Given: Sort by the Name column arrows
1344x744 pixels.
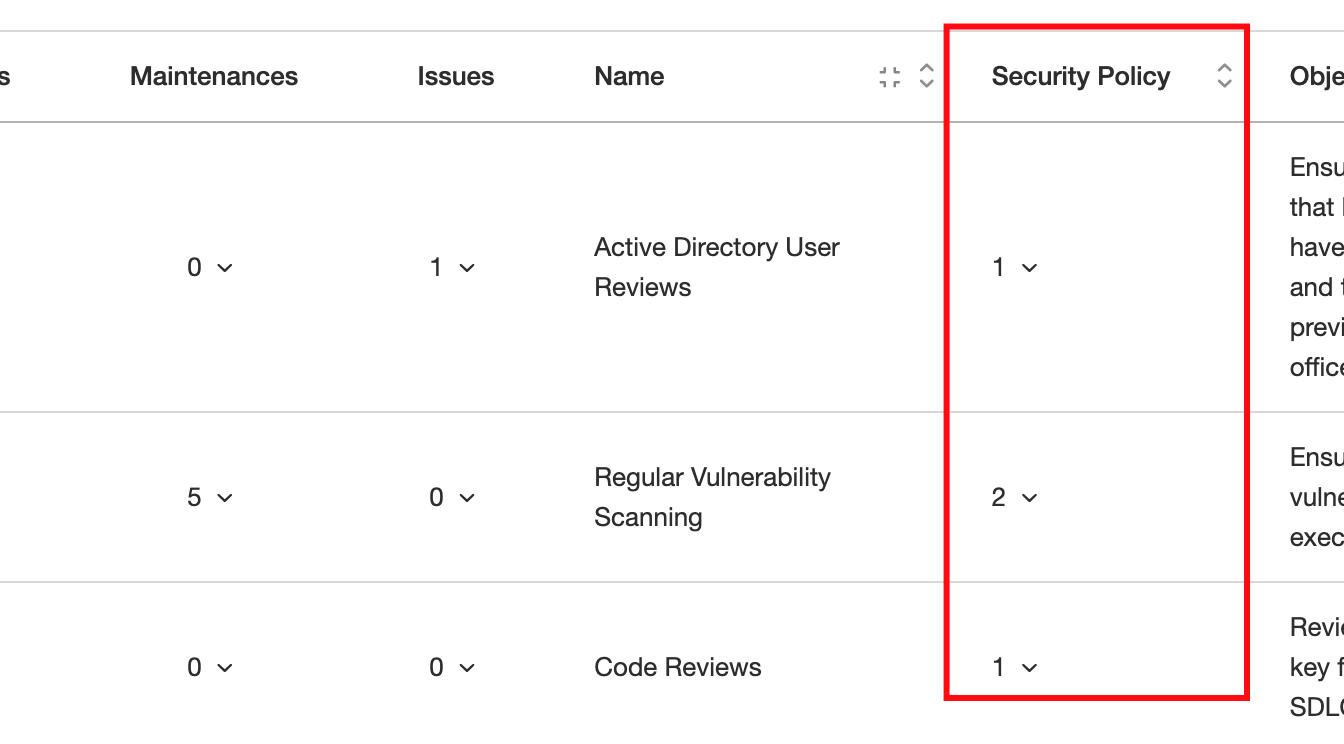Looking at the screenshot, I should (926, 76).
